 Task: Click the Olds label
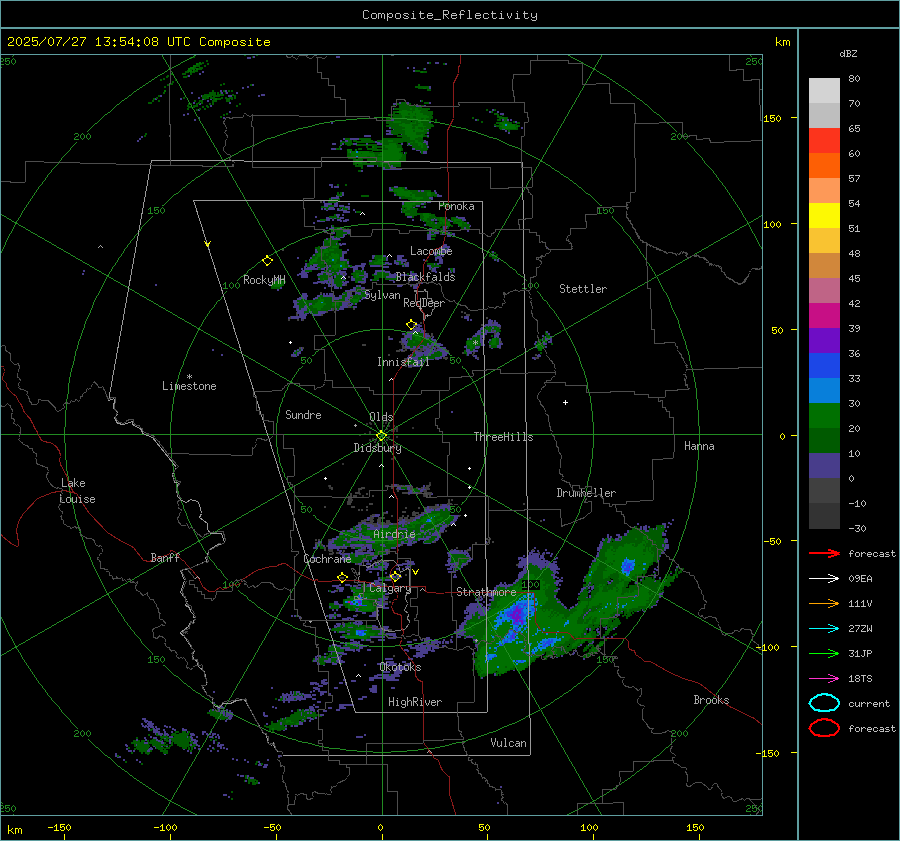pyautogui.click(x=381, y=417)
